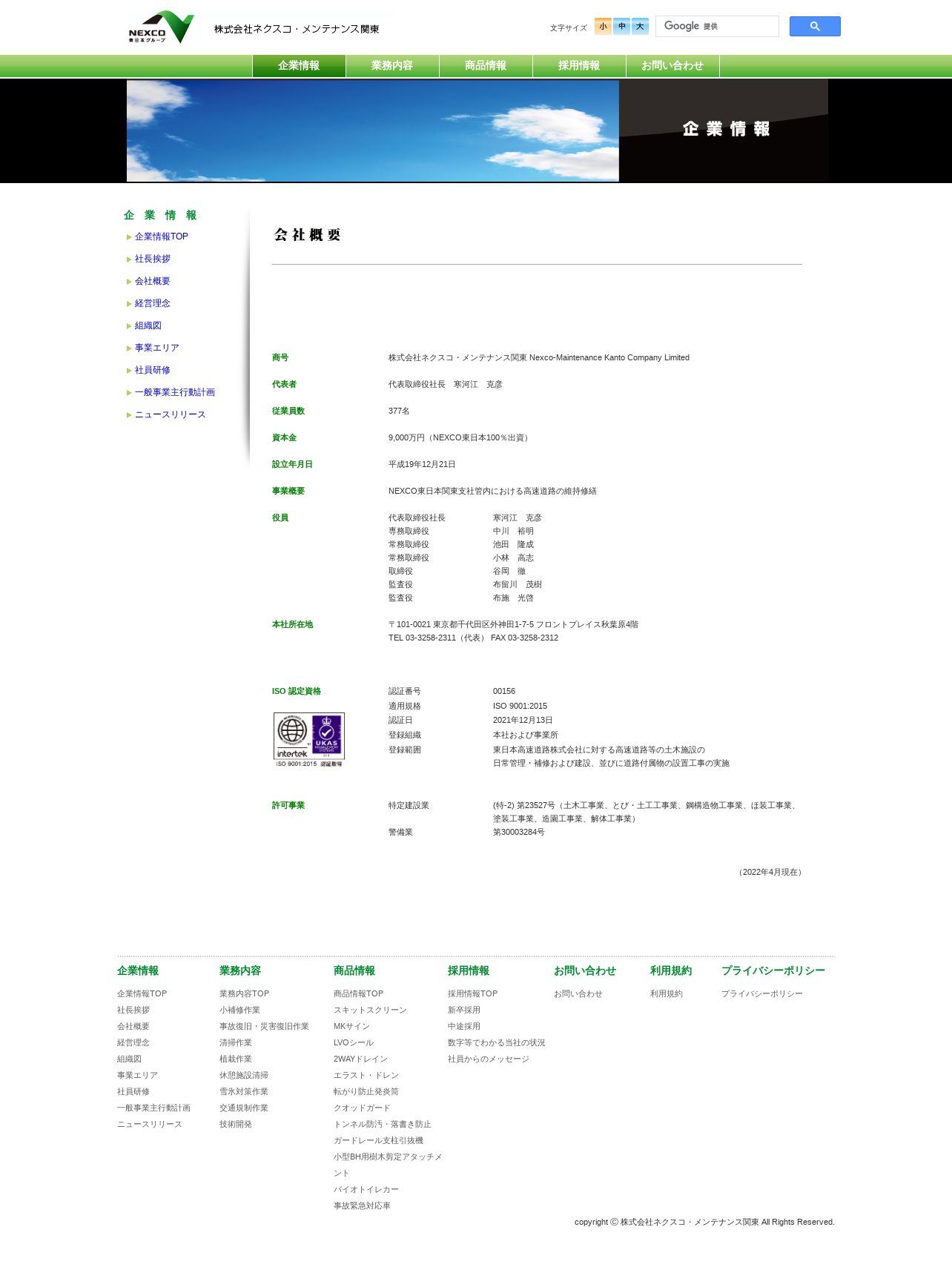Open footer link エラスト・ドレン
Viewport: 952px width, 1267px height.
366,1075
